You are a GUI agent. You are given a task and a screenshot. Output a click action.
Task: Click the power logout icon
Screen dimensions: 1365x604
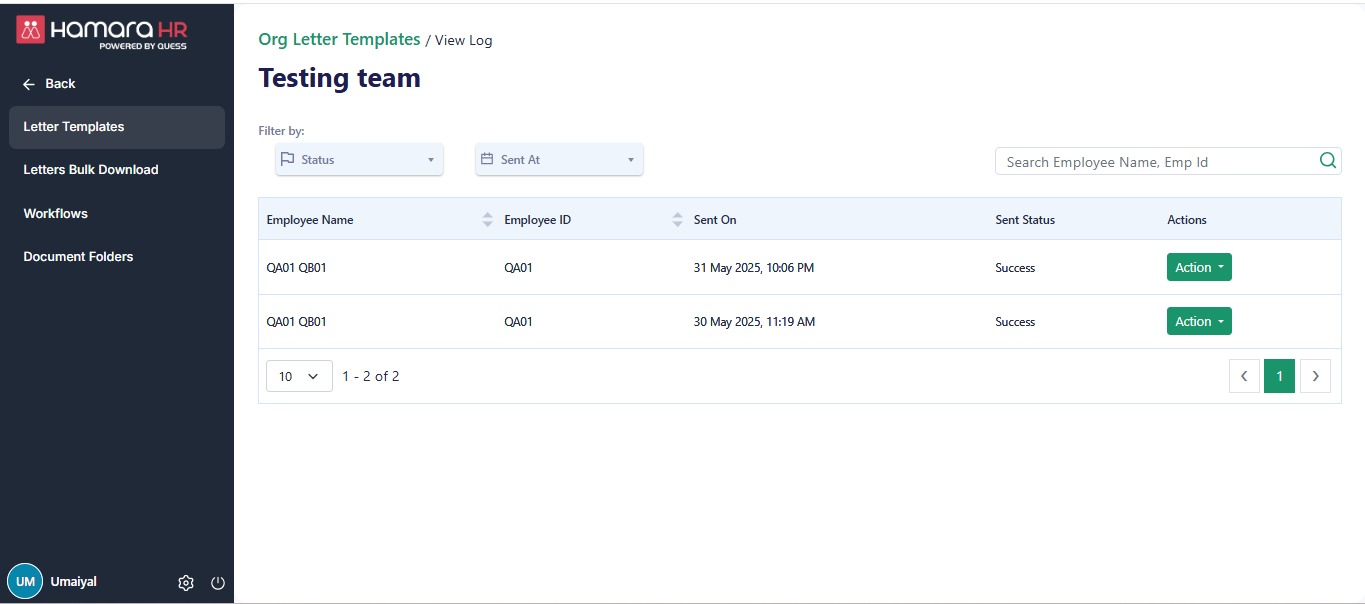coord(218,583)
